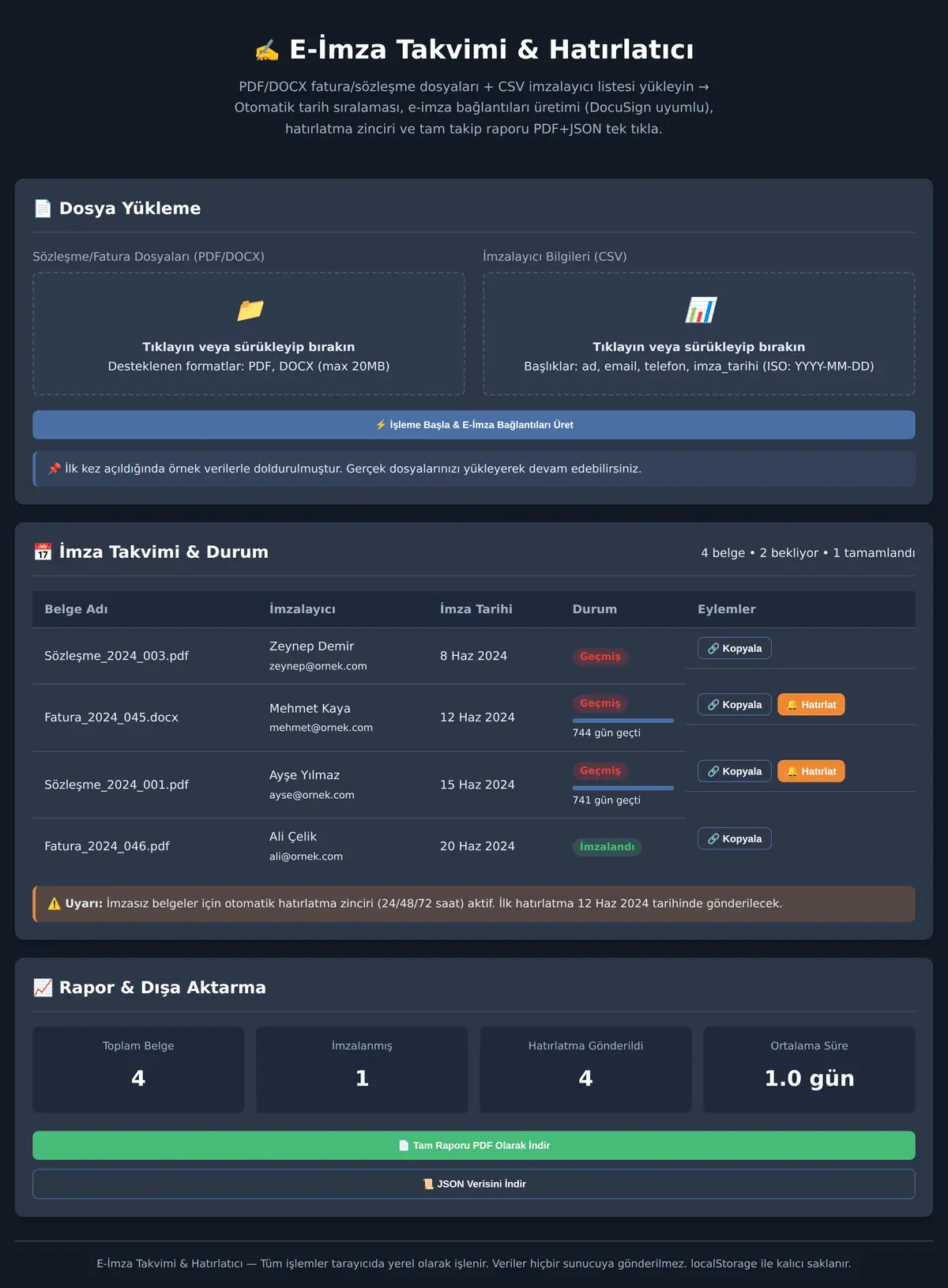Click the İmzalandı status badge for Ali Çelik

607,846
